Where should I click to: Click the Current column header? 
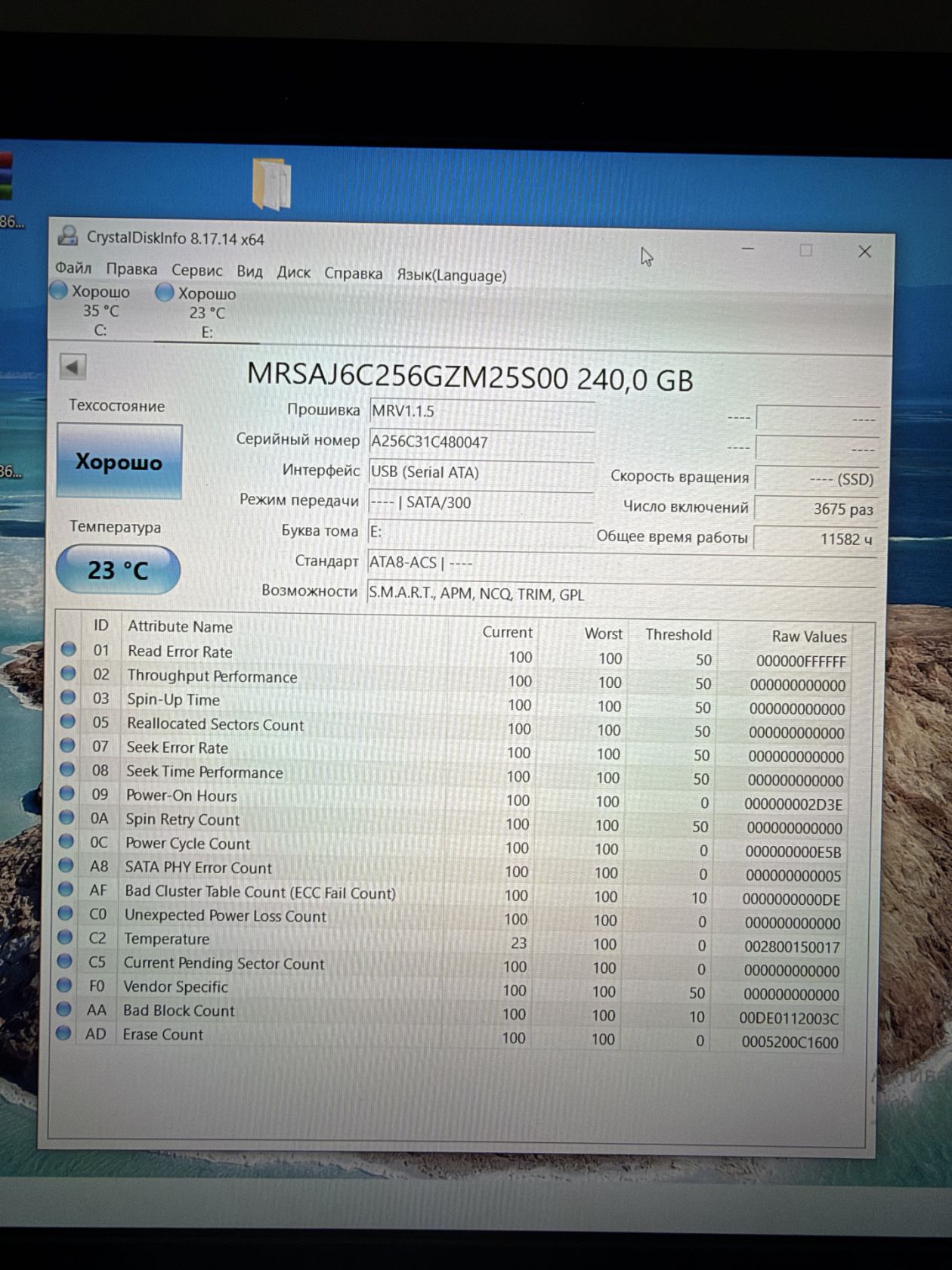tap(508, 632)
